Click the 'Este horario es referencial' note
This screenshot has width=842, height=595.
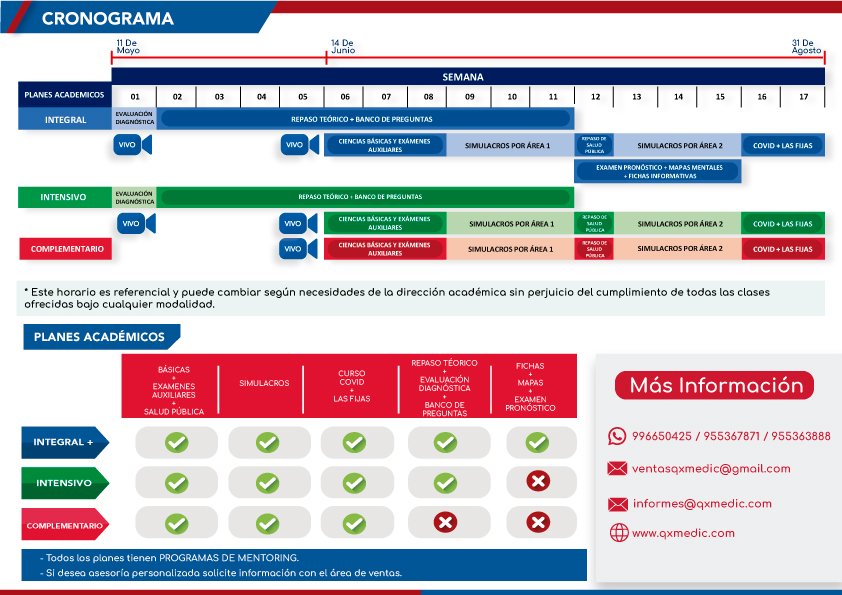(x=420, y=298)
